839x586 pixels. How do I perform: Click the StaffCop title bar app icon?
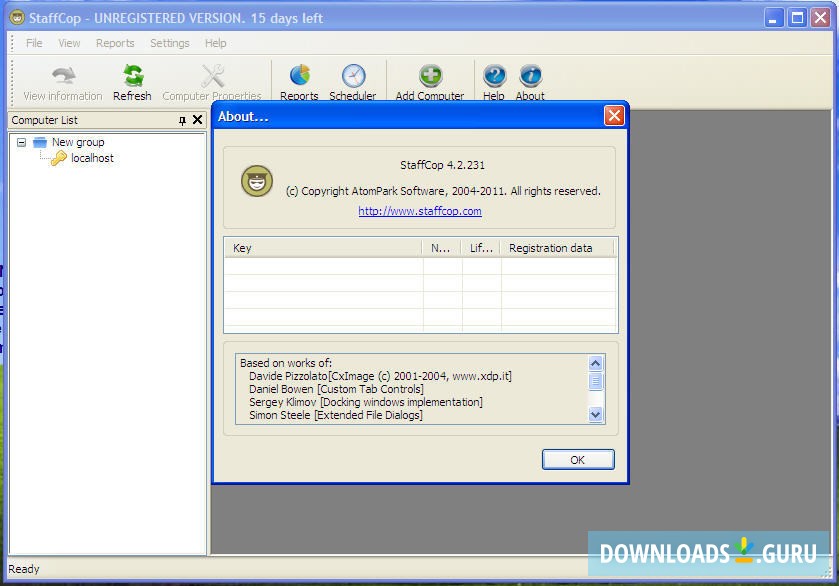tap(17, 18)
